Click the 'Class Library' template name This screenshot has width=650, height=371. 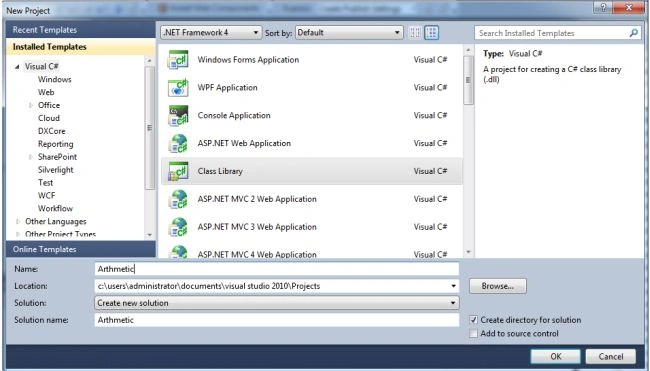point(220,171)
